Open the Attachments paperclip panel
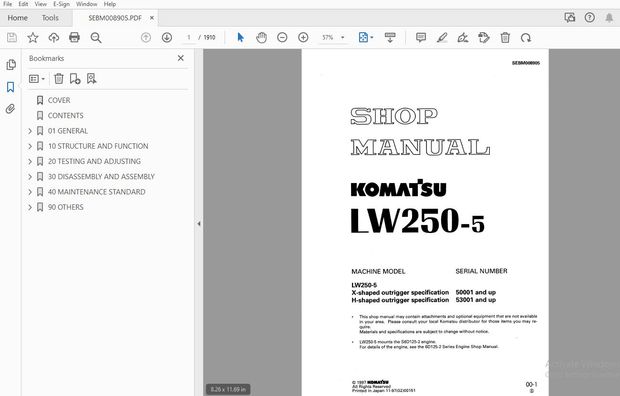620x396 pixels. coord(11,108)
